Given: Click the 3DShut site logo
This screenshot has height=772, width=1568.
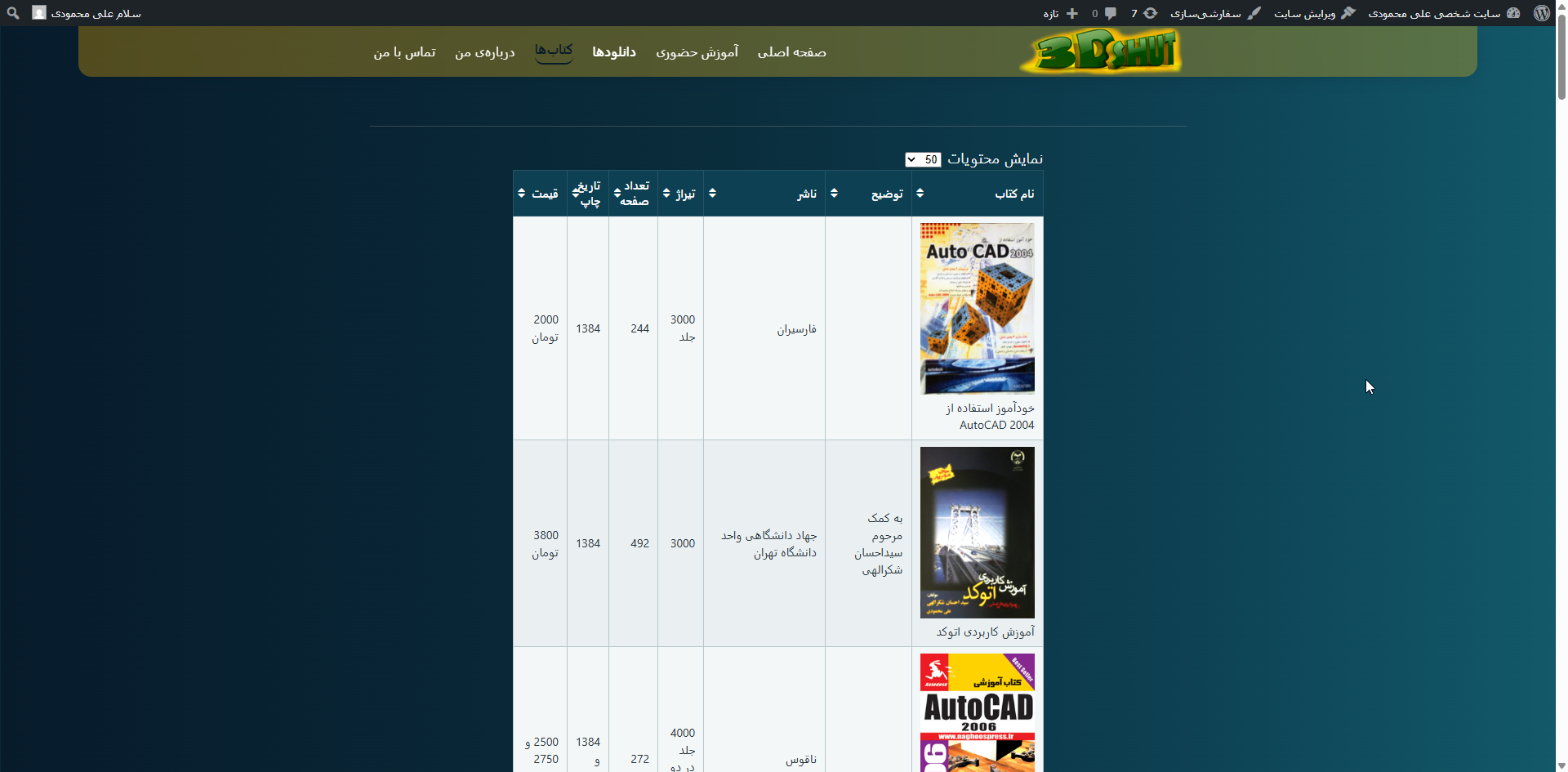Looking at the screenshot, I should (x=1100, y=51).
